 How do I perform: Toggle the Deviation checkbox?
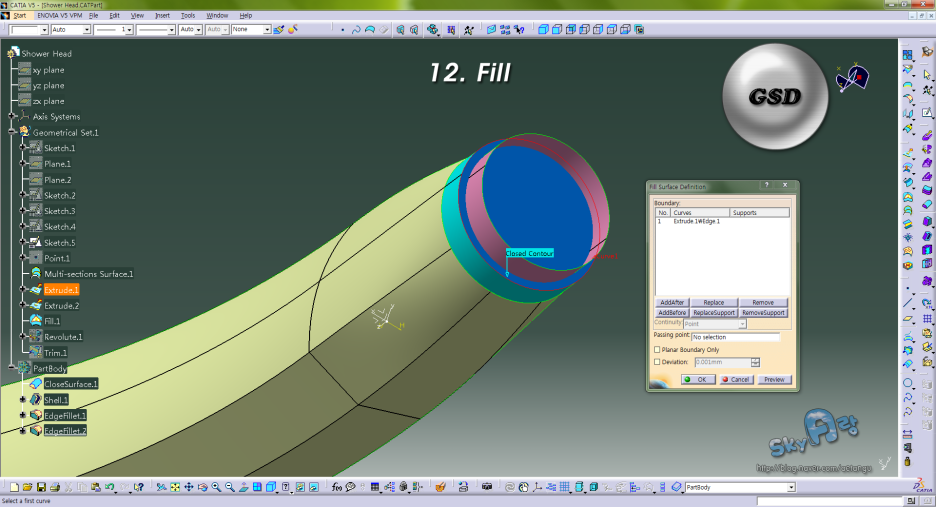[x=657, y=362]
